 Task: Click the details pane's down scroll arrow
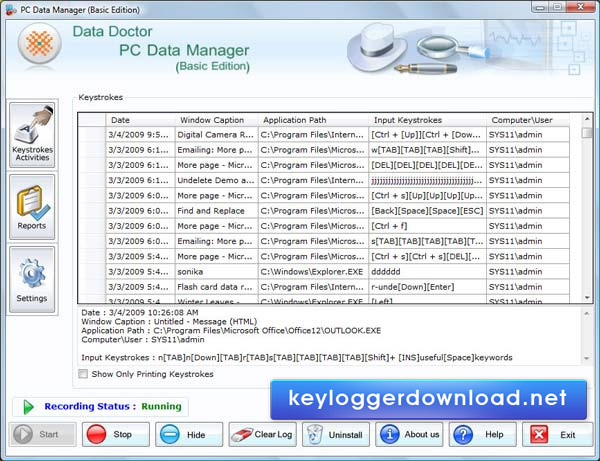coord(587,358)
